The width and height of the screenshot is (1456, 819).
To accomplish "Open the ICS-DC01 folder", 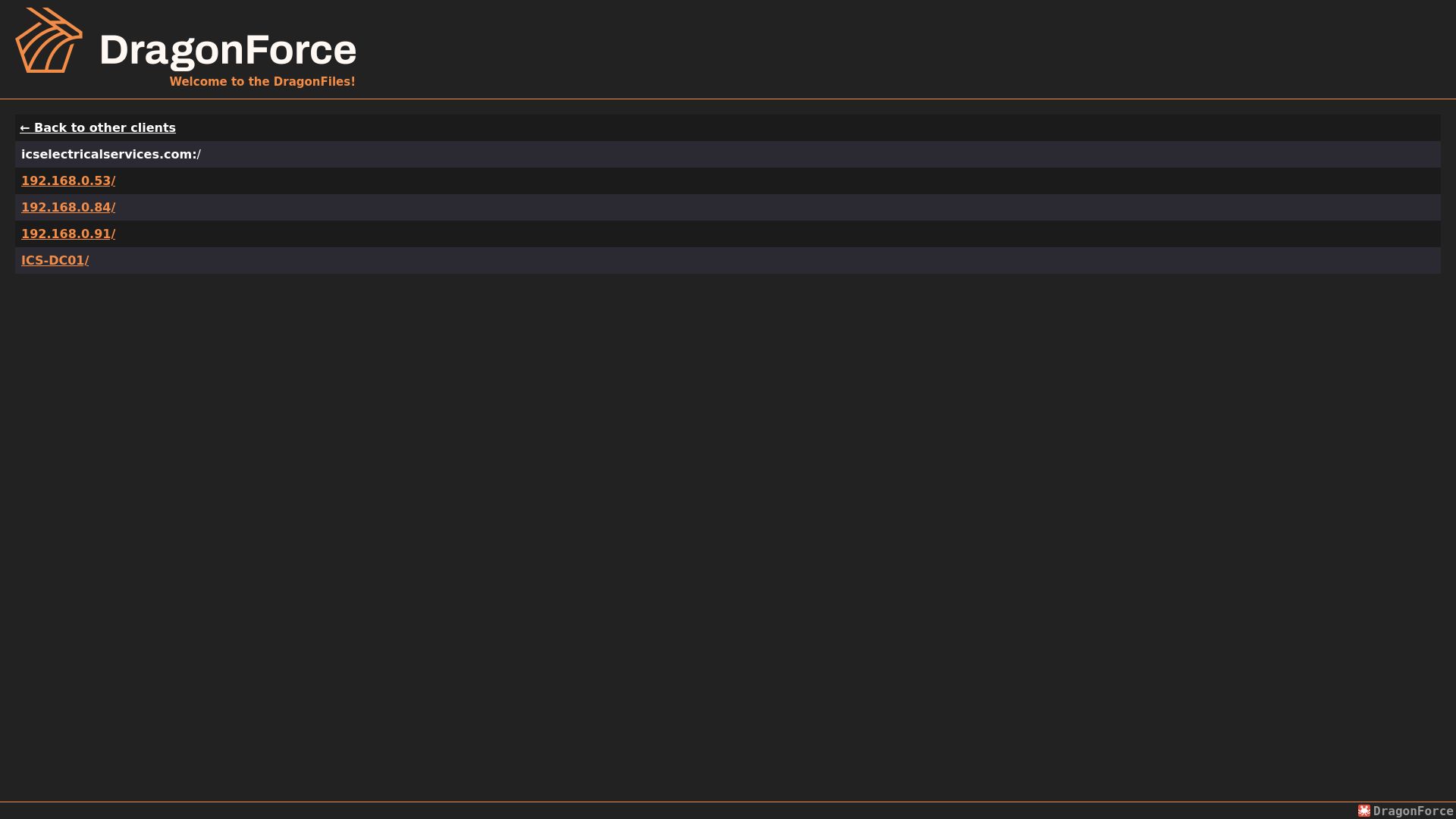I will point(55,260).
